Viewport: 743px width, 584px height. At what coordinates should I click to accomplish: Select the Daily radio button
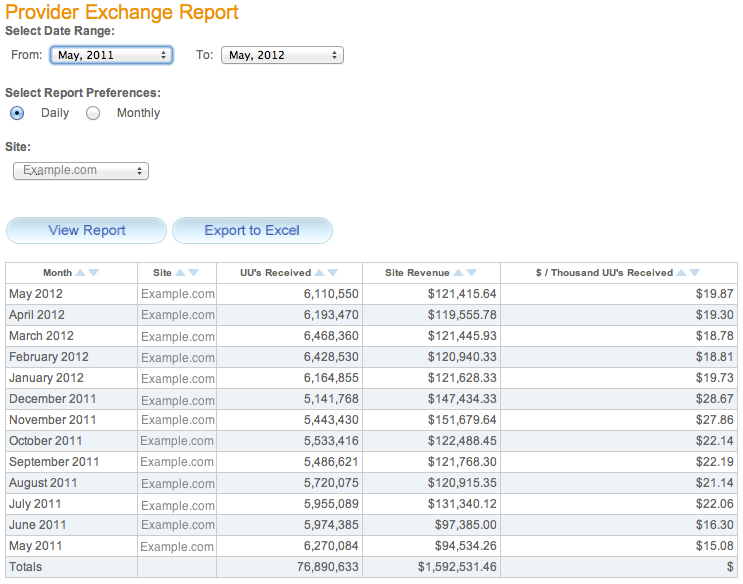tap(17, 113)
